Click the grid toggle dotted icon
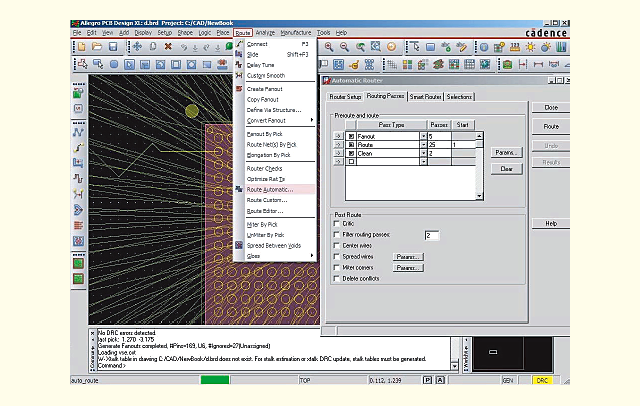640x406 pixels. (391, 64)
